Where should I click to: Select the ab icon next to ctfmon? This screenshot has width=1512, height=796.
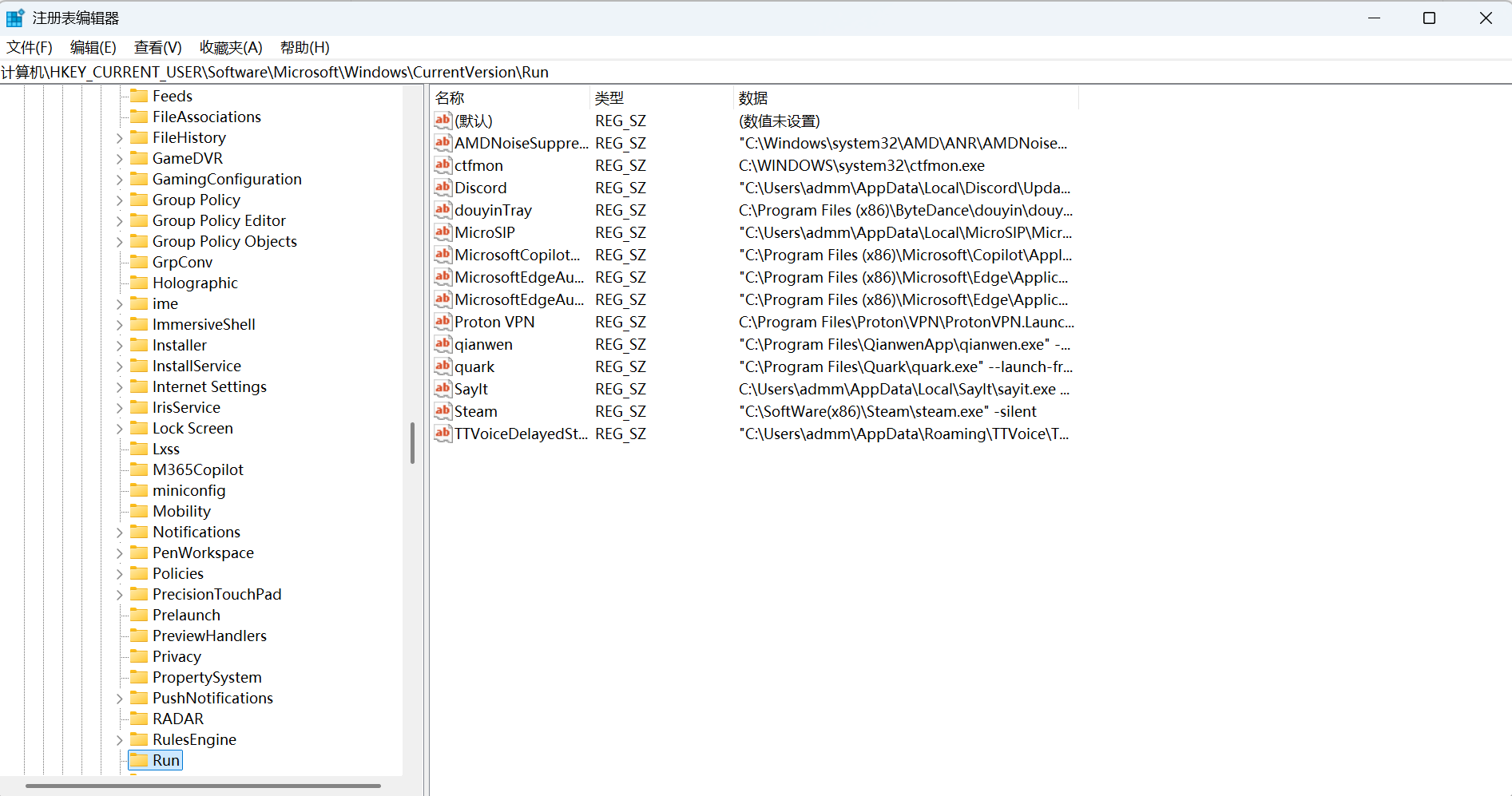[x=443, y=164]
